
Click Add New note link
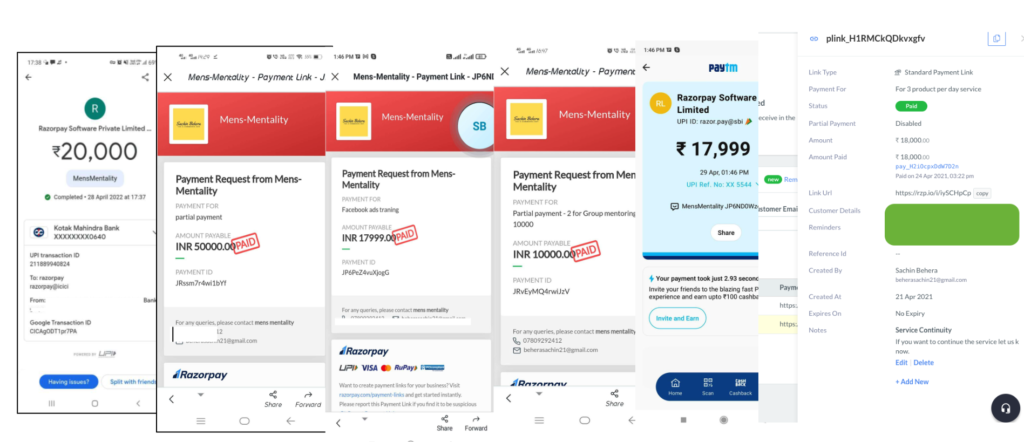tap(912, 382)
